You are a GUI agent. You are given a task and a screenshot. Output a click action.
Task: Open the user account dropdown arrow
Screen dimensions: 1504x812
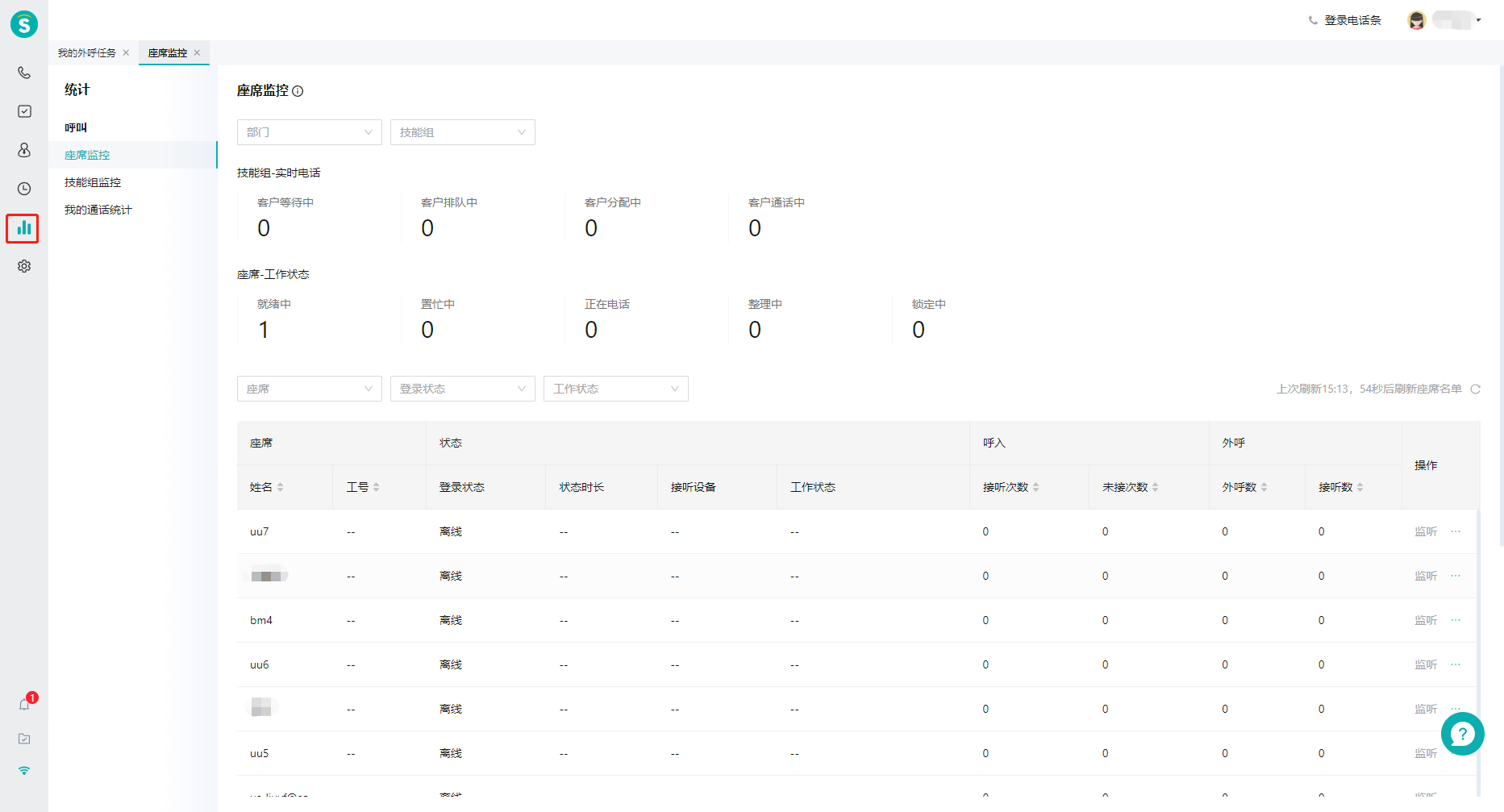(x=1478, y=20)
